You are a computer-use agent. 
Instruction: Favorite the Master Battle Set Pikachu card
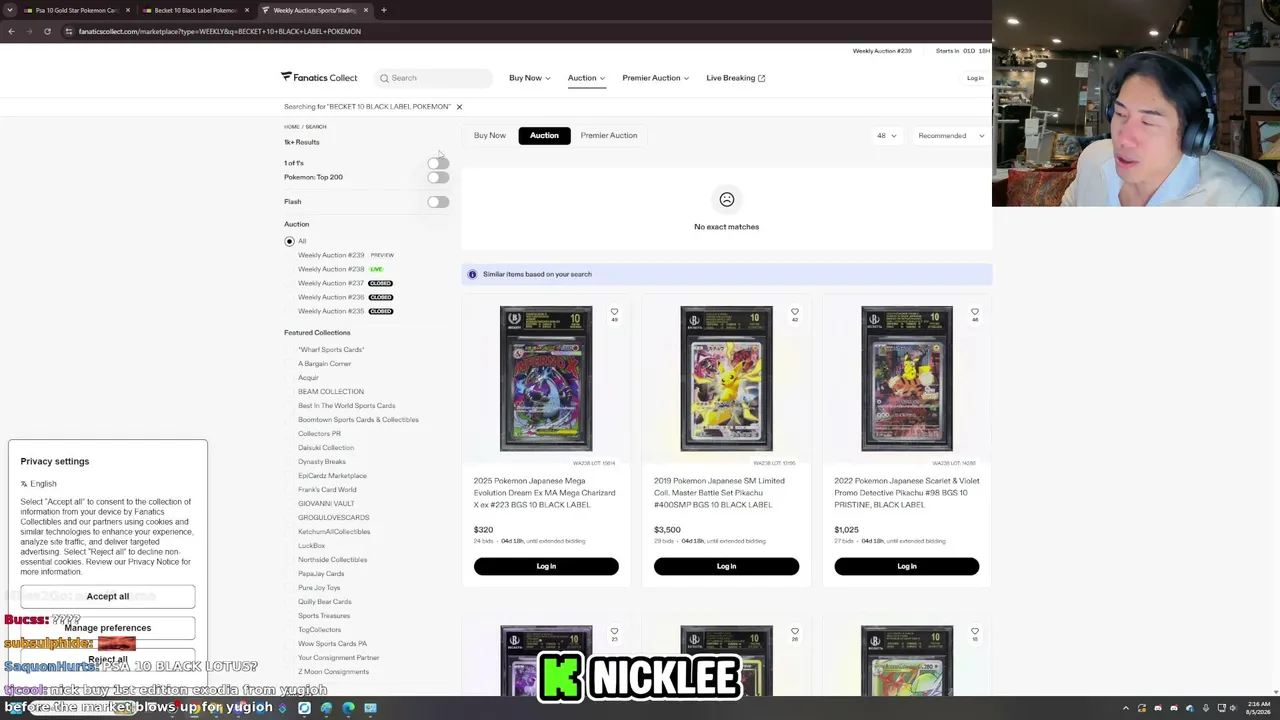pyautogui.click(x=795, y=313)
